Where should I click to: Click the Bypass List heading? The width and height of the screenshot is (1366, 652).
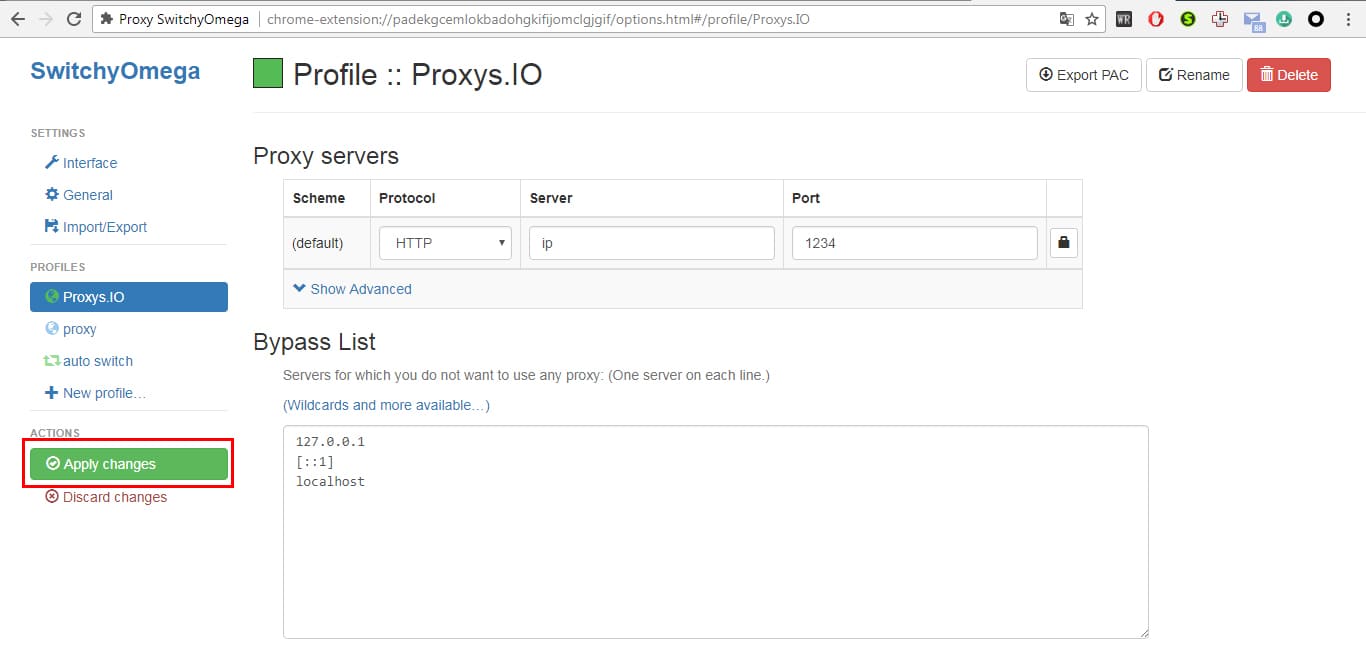[314, 342]
